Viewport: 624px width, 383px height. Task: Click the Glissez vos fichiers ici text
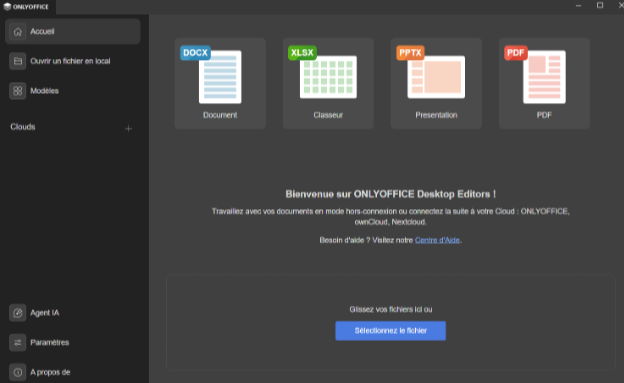pyautogui.click(x=391, y=309)
